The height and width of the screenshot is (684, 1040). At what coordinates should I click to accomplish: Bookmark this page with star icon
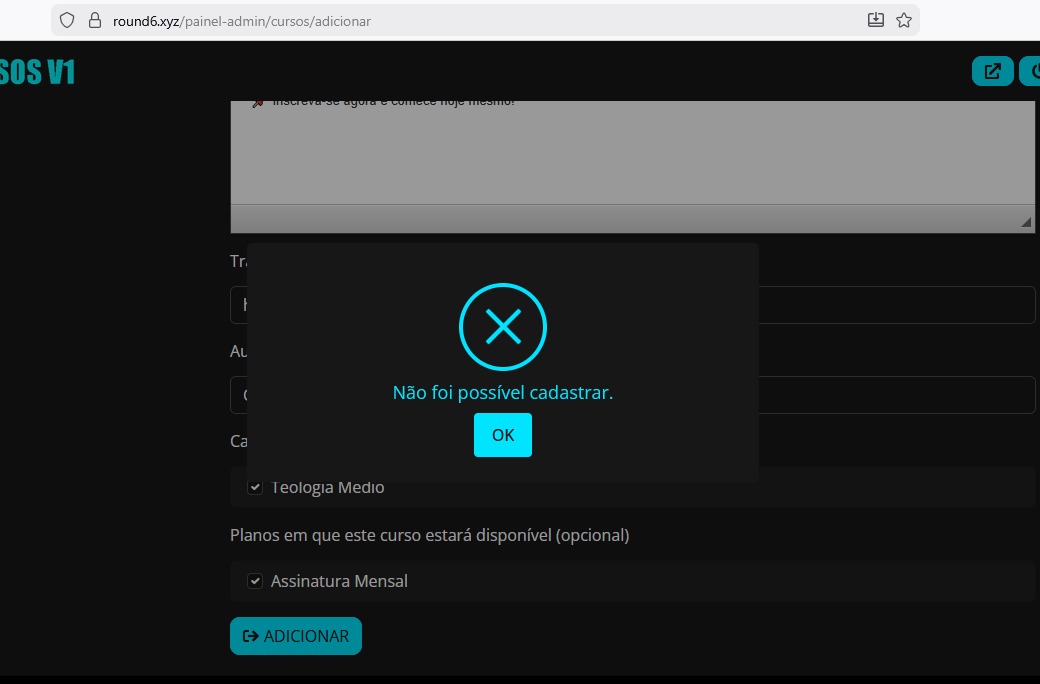pyautogui.click(x=904, y=20)
